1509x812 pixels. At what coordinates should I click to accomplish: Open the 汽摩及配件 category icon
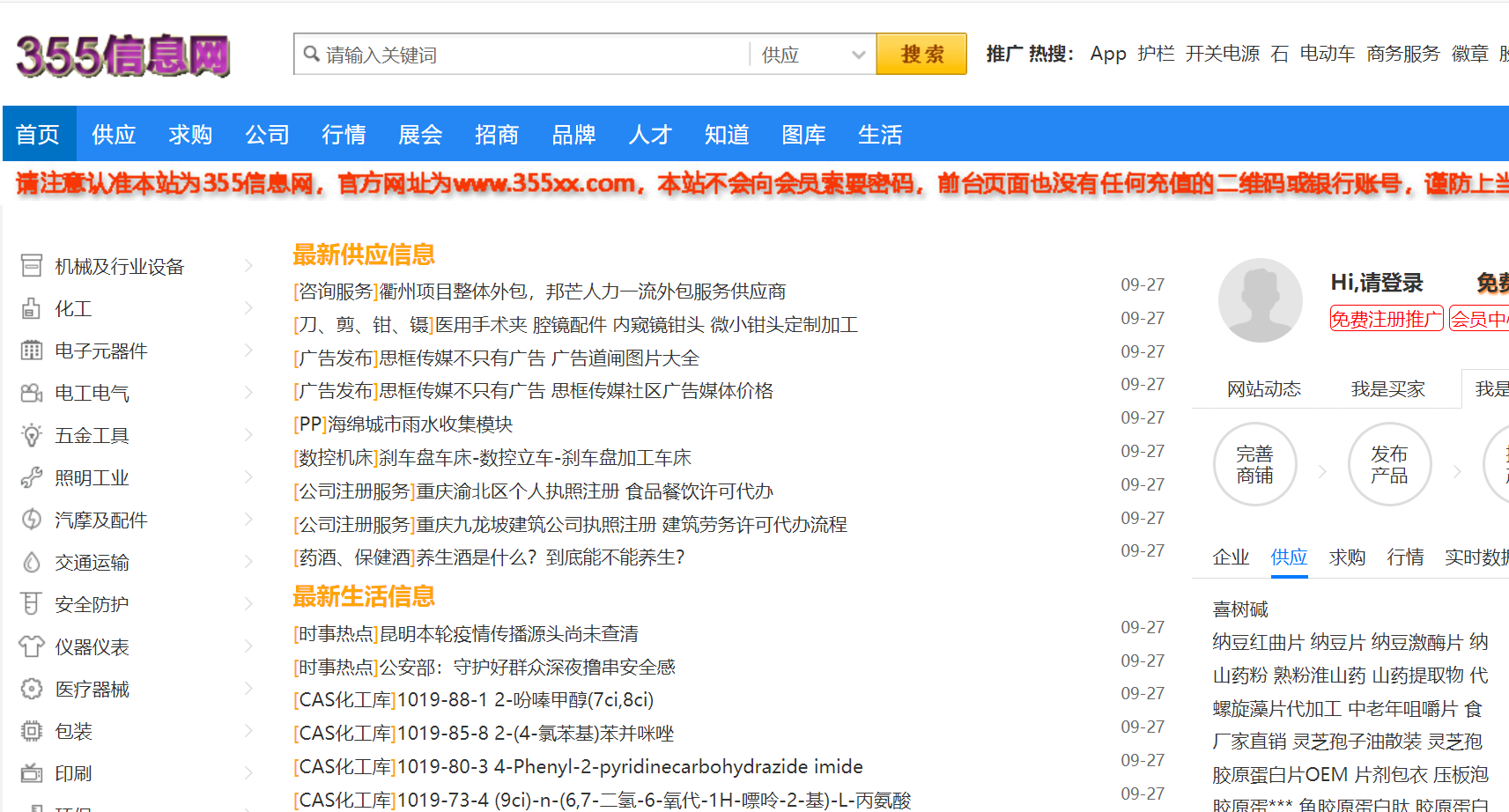(32, 520)
